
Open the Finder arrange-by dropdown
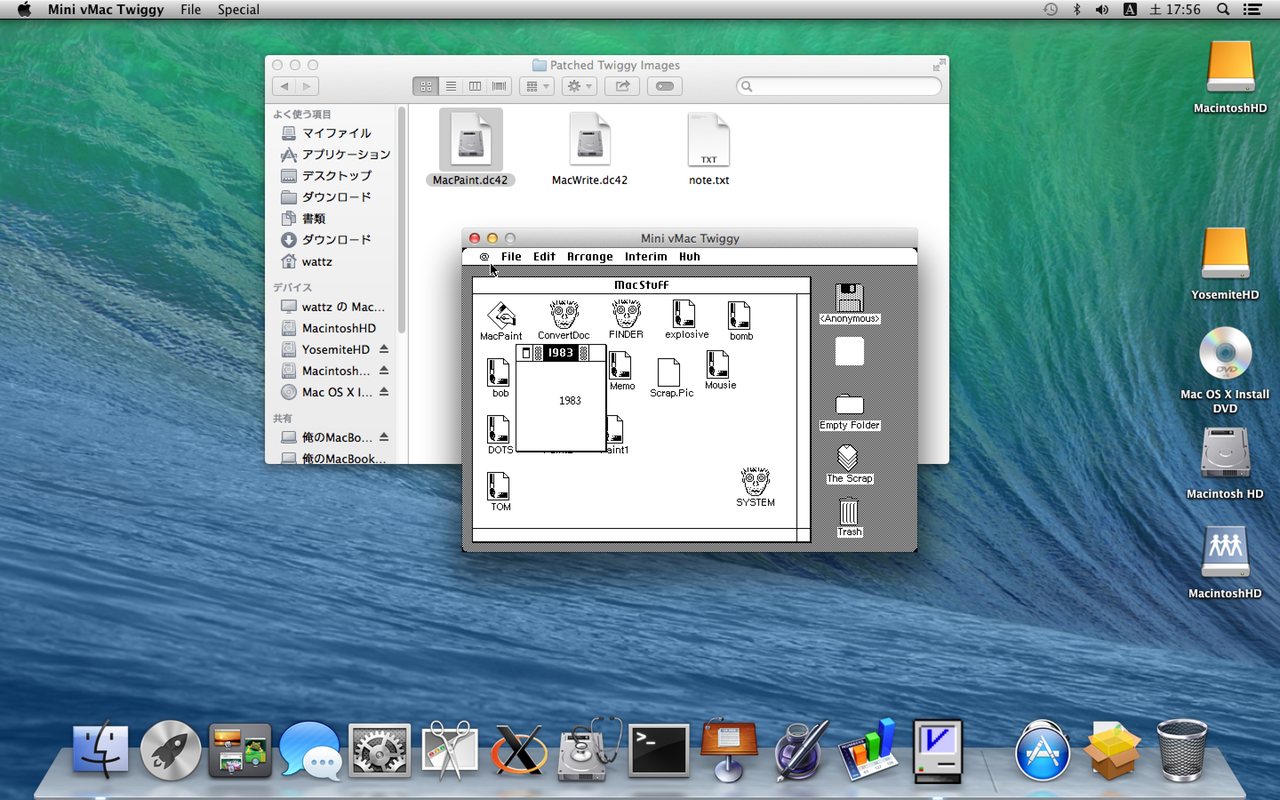coord(537,87)
